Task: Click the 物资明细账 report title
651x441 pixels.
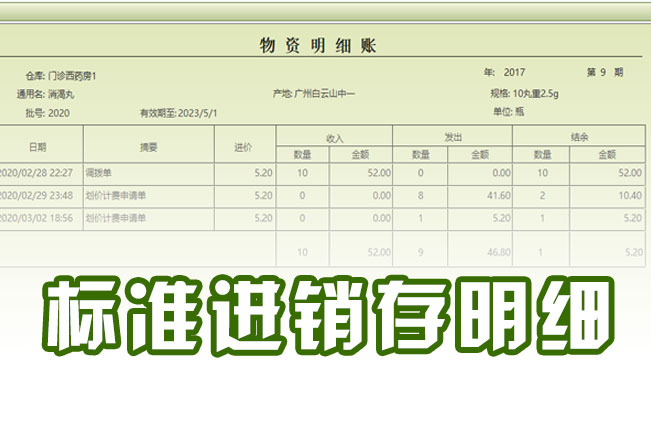Action: pyautogui.click(x=317, y=46)
